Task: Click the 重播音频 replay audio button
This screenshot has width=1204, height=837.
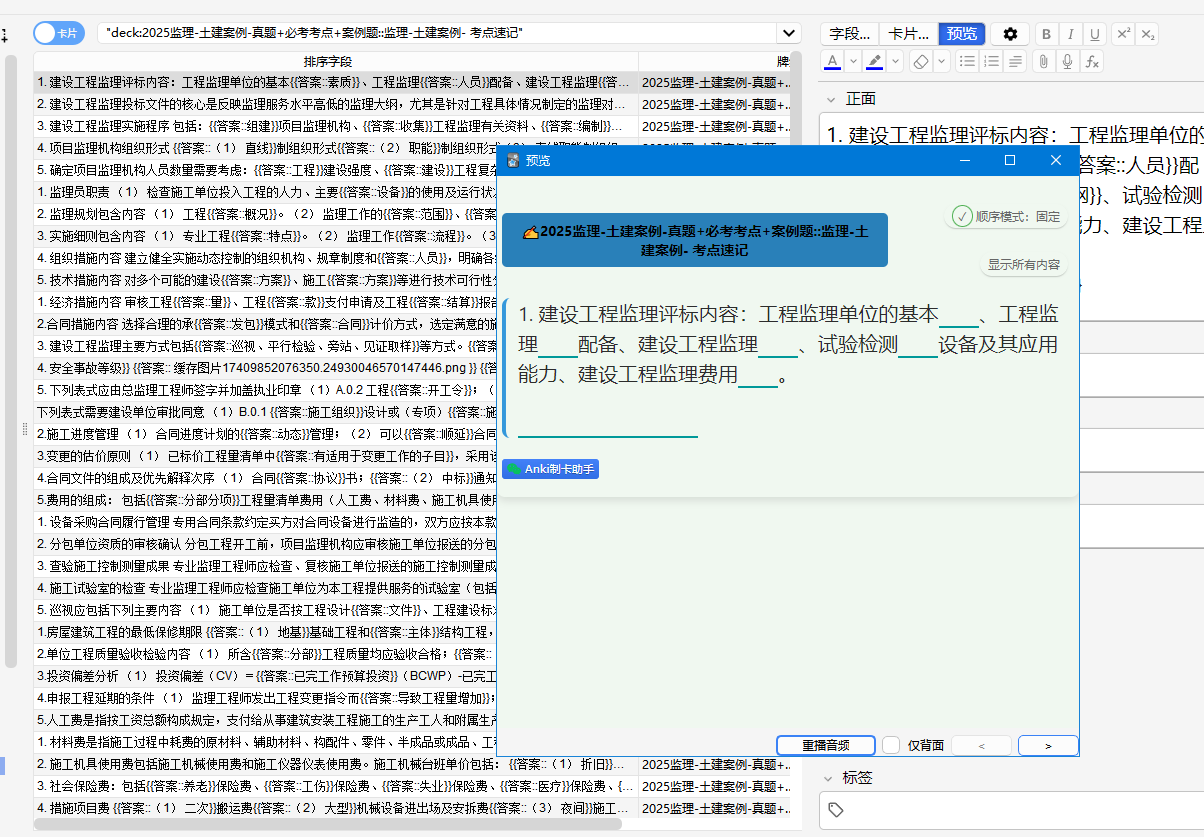Action: 826,745
